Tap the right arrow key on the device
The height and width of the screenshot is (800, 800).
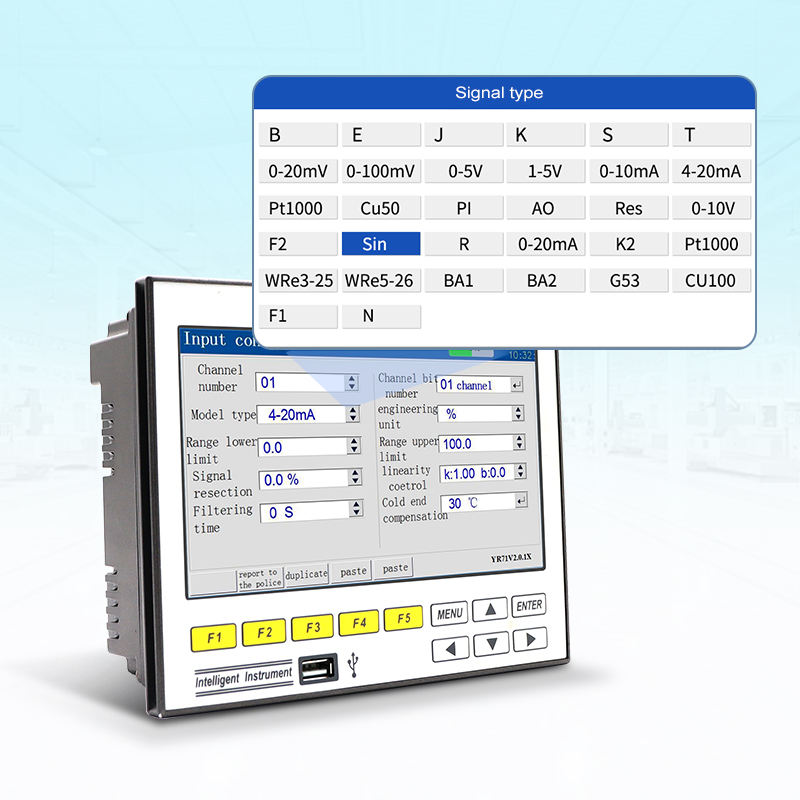tap(530, 639)
